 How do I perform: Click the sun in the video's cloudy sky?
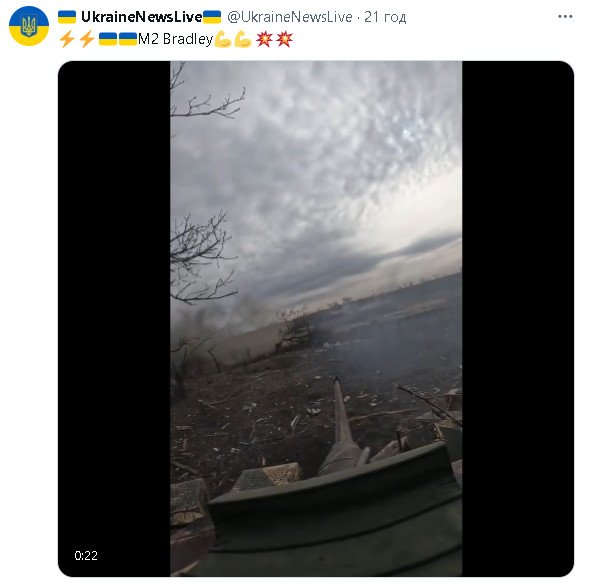[x=406, y=132]
